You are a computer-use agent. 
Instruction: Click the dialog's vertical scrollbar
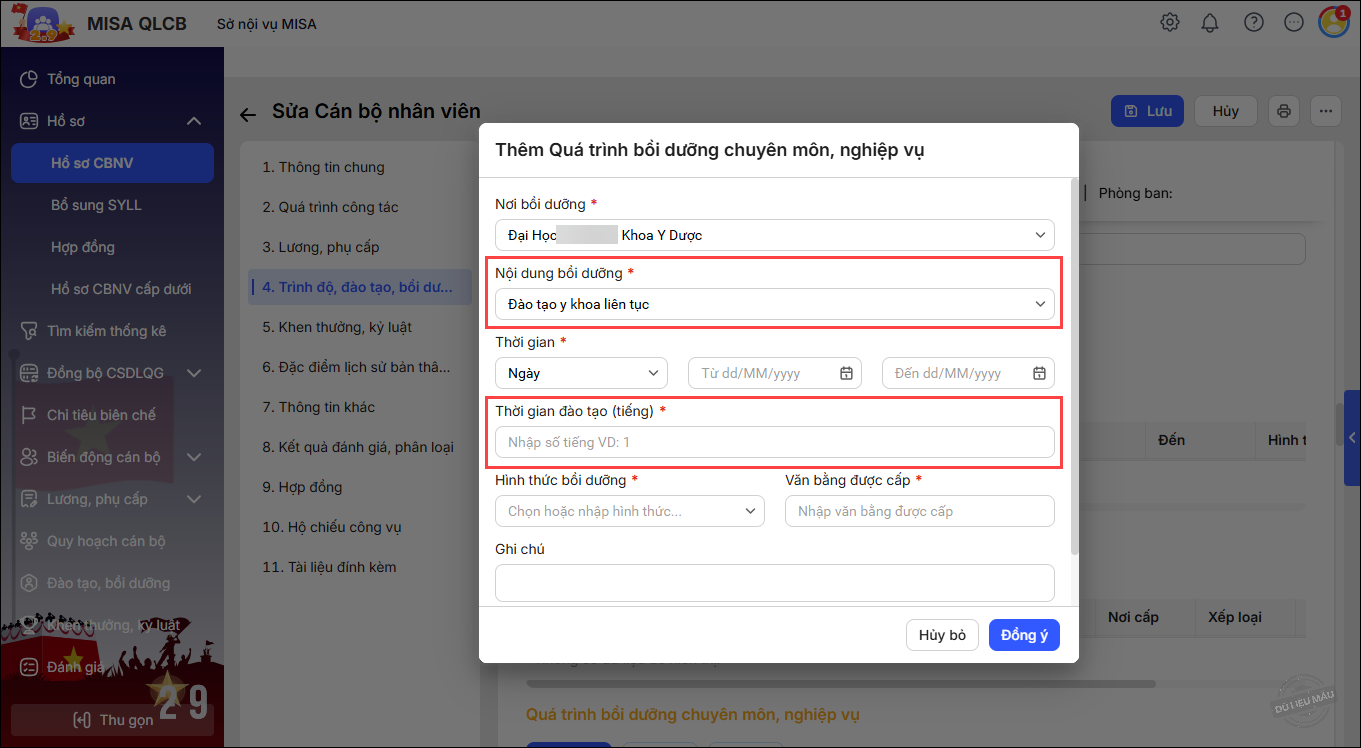pyautogui.click(x=1075, y=370)
